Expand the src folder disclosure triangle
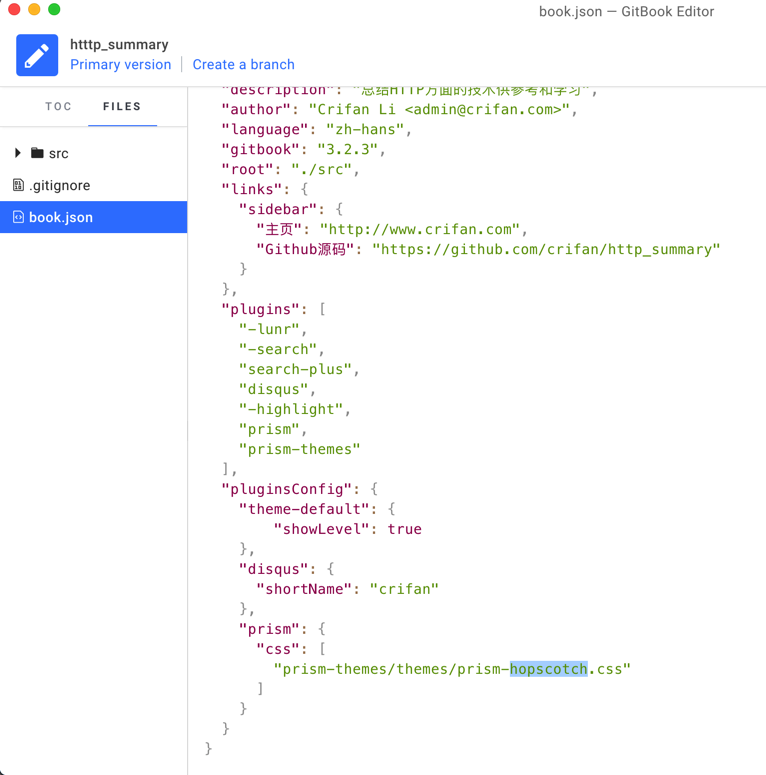The width and height of the screenshot is (766, 775). [17, 153]
